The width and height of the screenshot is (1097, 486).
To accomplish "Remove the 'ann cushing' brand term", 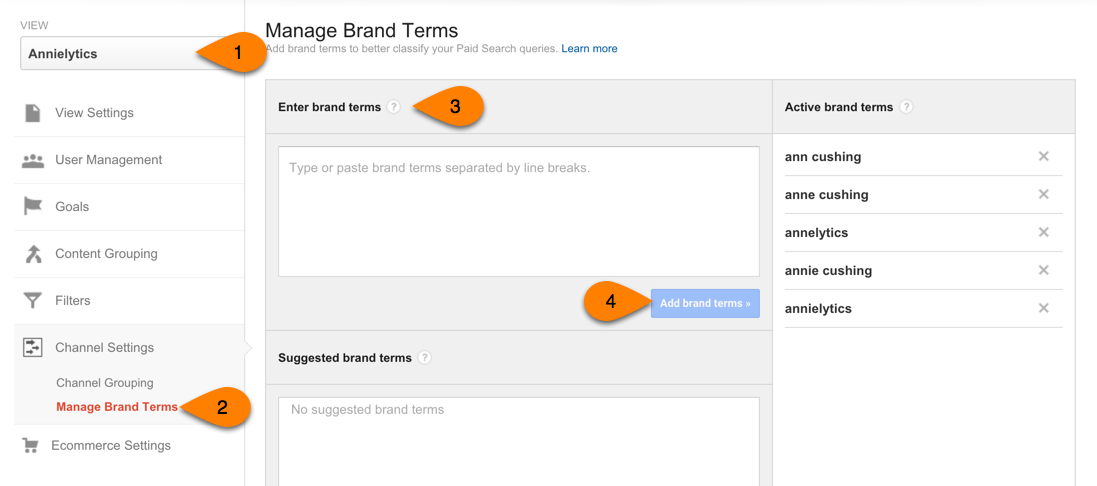I will point(1043,157).
